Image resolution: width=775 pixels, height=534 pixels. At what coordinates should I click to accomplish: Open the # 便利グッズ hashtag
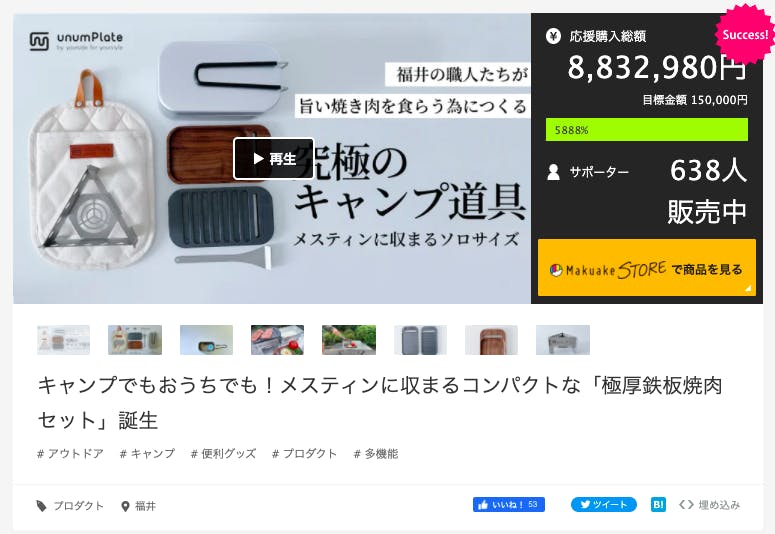pyautogui.click(x=223, y=453)
